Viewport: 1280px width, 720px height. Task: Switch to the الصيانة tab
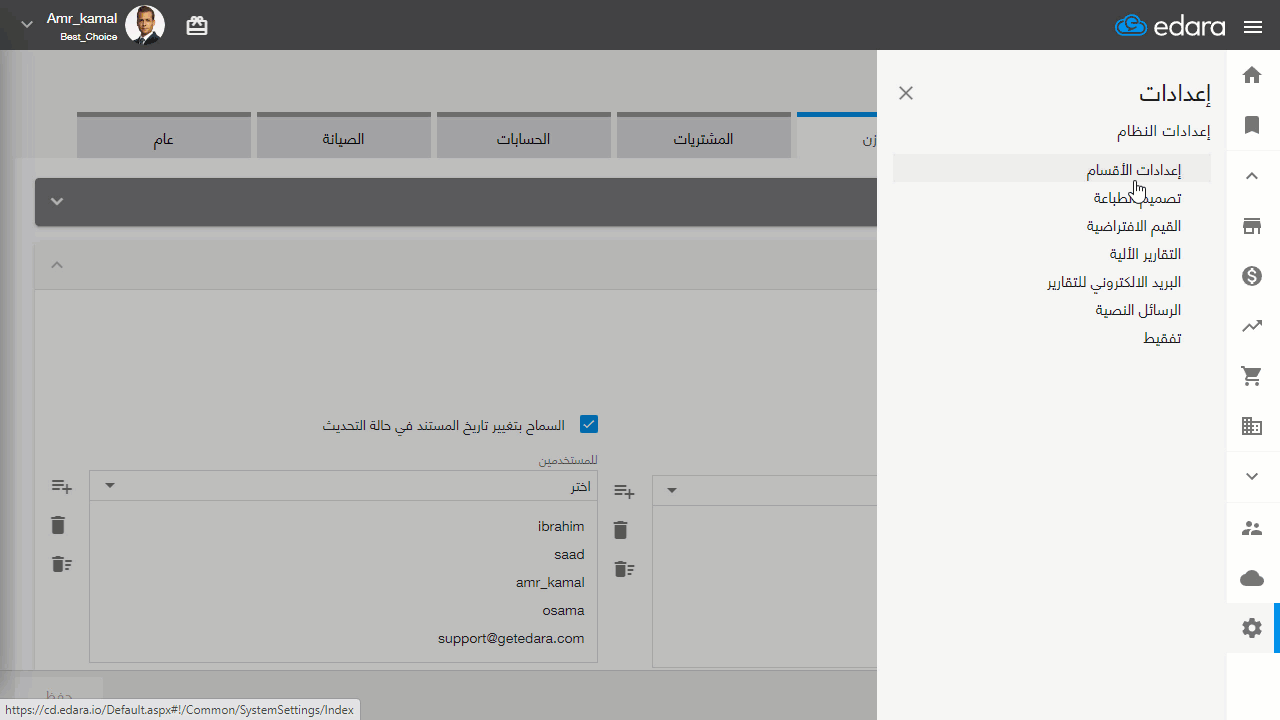tap(343, 135)
